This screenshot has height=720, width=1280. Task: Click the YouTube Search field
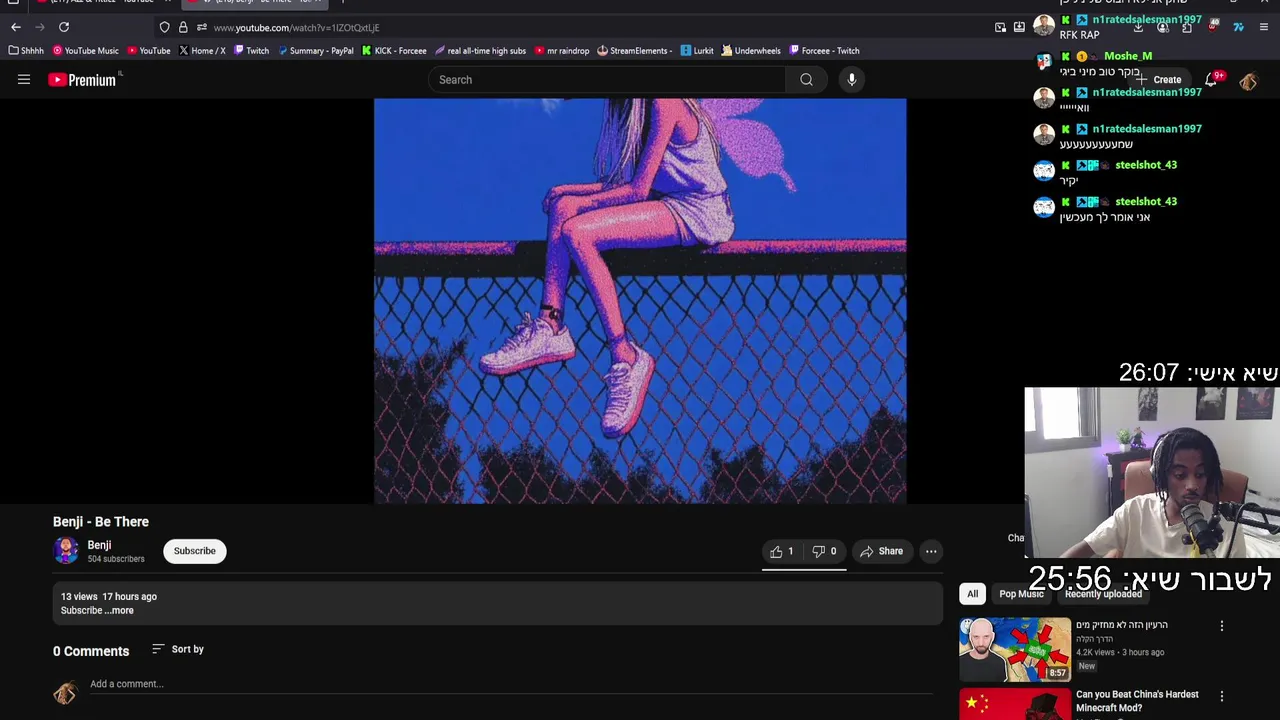coord(607,80)
